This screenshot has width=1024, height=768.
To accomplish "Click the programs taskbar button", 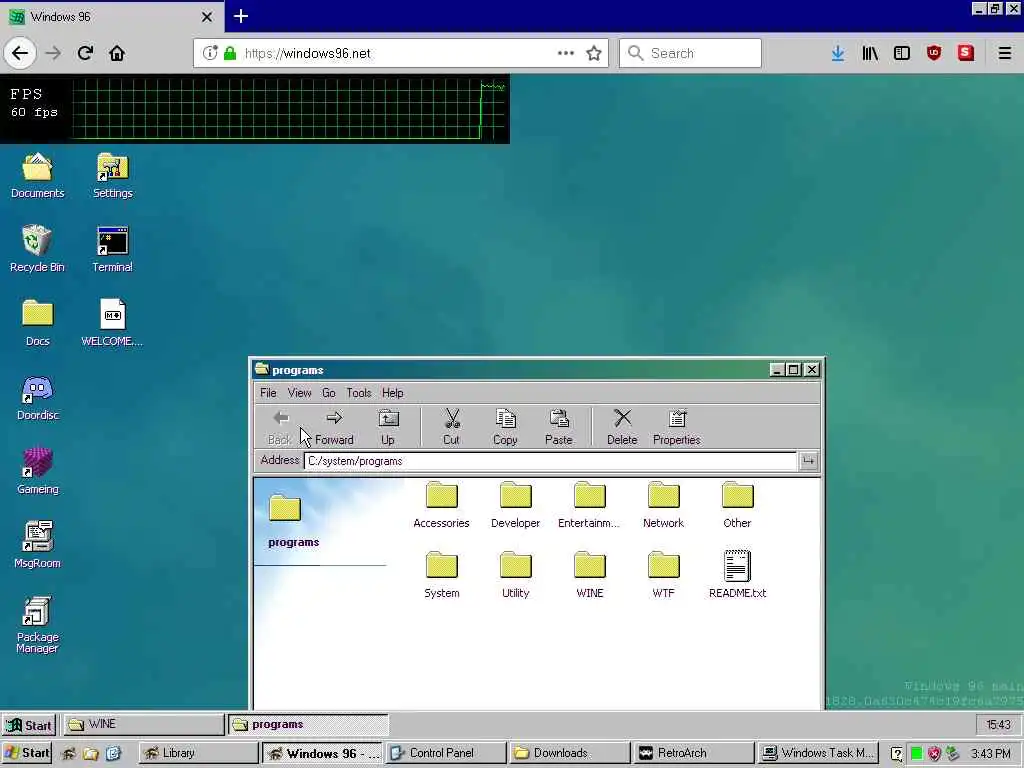I will point(307,724).
